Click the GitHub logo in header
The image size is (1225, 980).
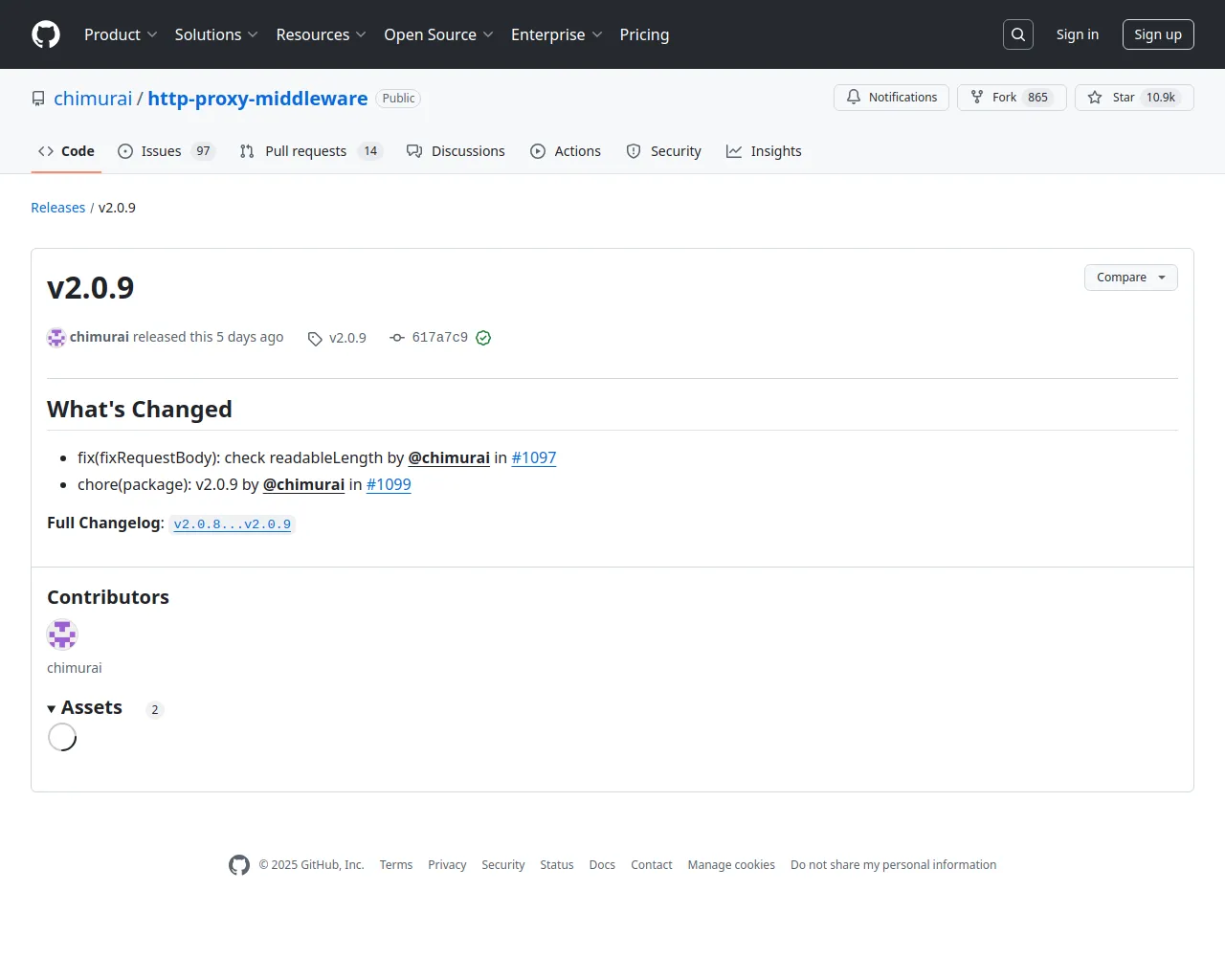(46, 34)
